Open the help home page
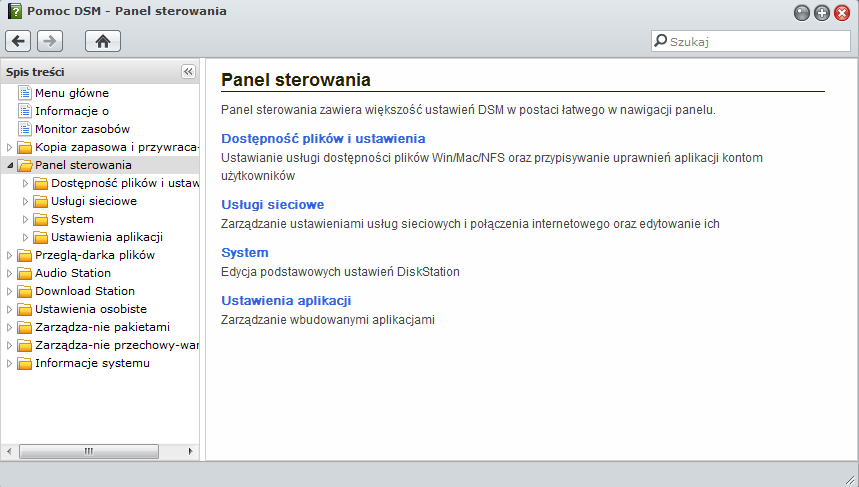Image resolution: width=859 pixels, height=487 pixels. pos(103,41)
